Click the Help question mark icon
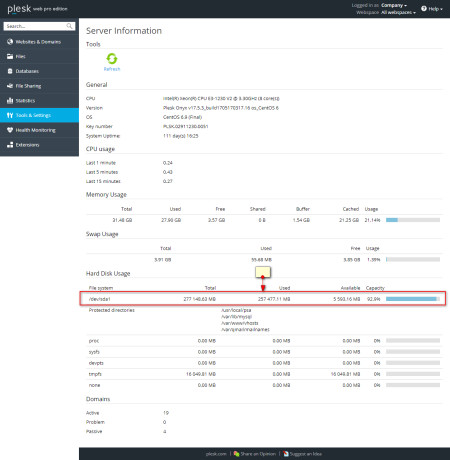The height and width of the screenshot is (460, 450). (424, 9)
